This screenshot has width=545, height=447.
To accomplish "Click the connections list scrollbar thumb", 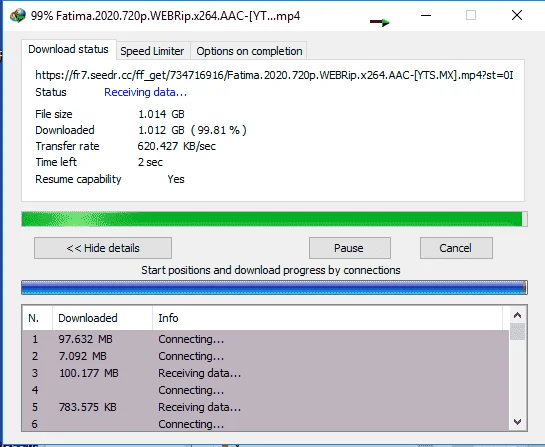I will pyautogui.click(x=517, y=332).
